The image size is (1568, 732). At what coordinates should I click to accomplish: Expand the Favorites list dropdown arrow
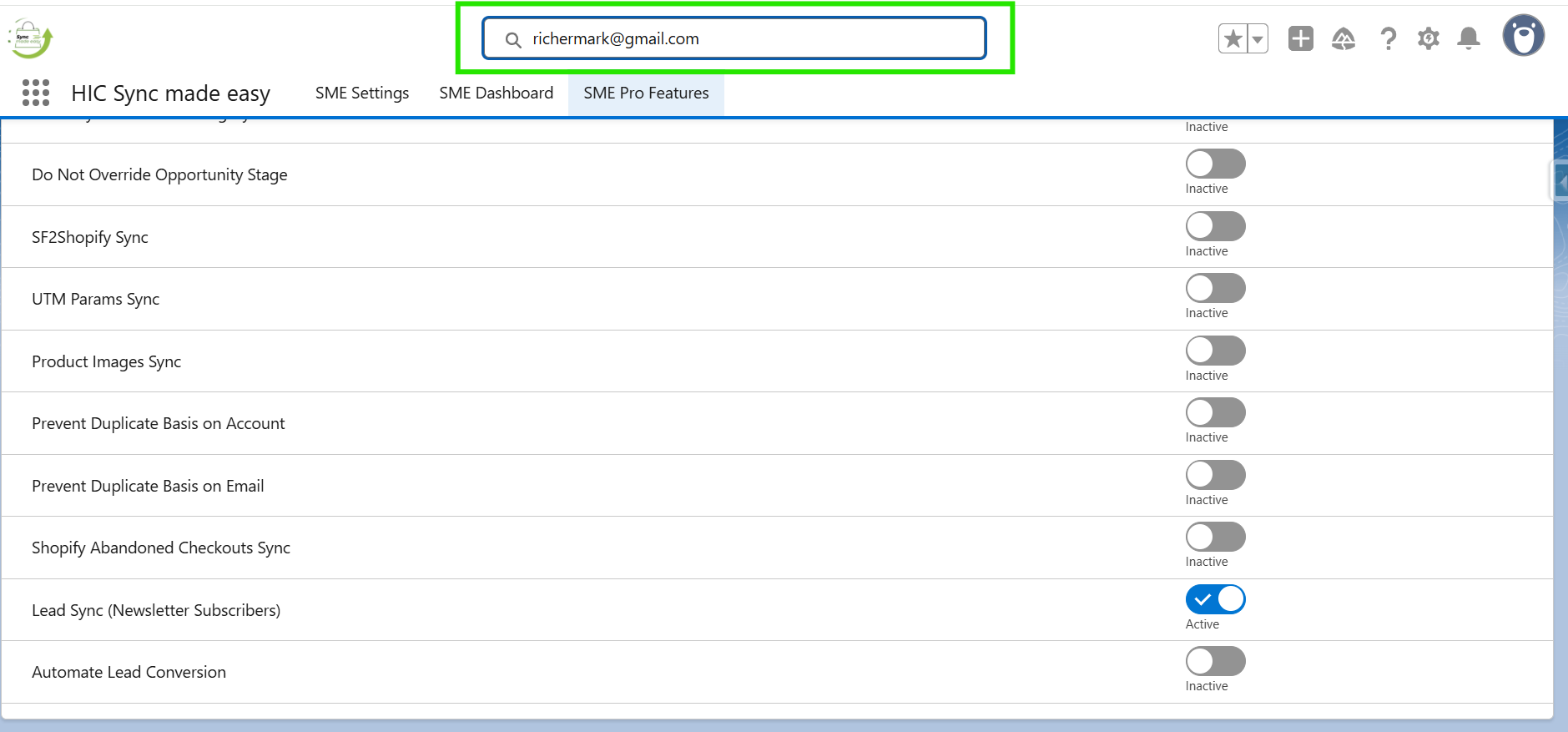(x=1258, y=38)
